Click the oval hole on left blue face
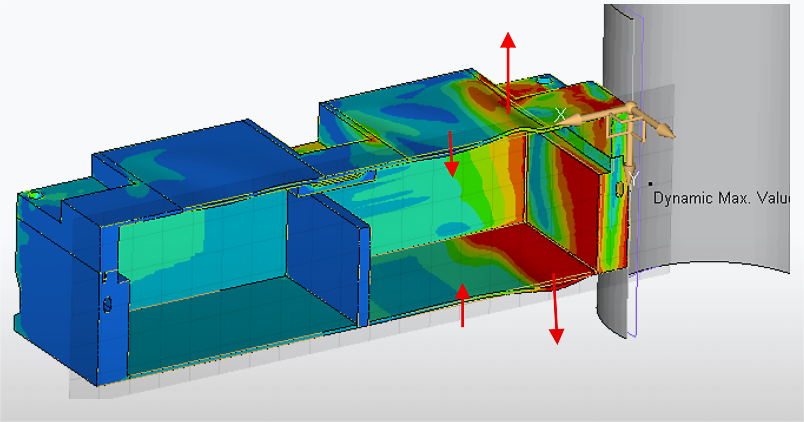The height and width of the screenshot is (422, 804). click(x=107, y=303)
